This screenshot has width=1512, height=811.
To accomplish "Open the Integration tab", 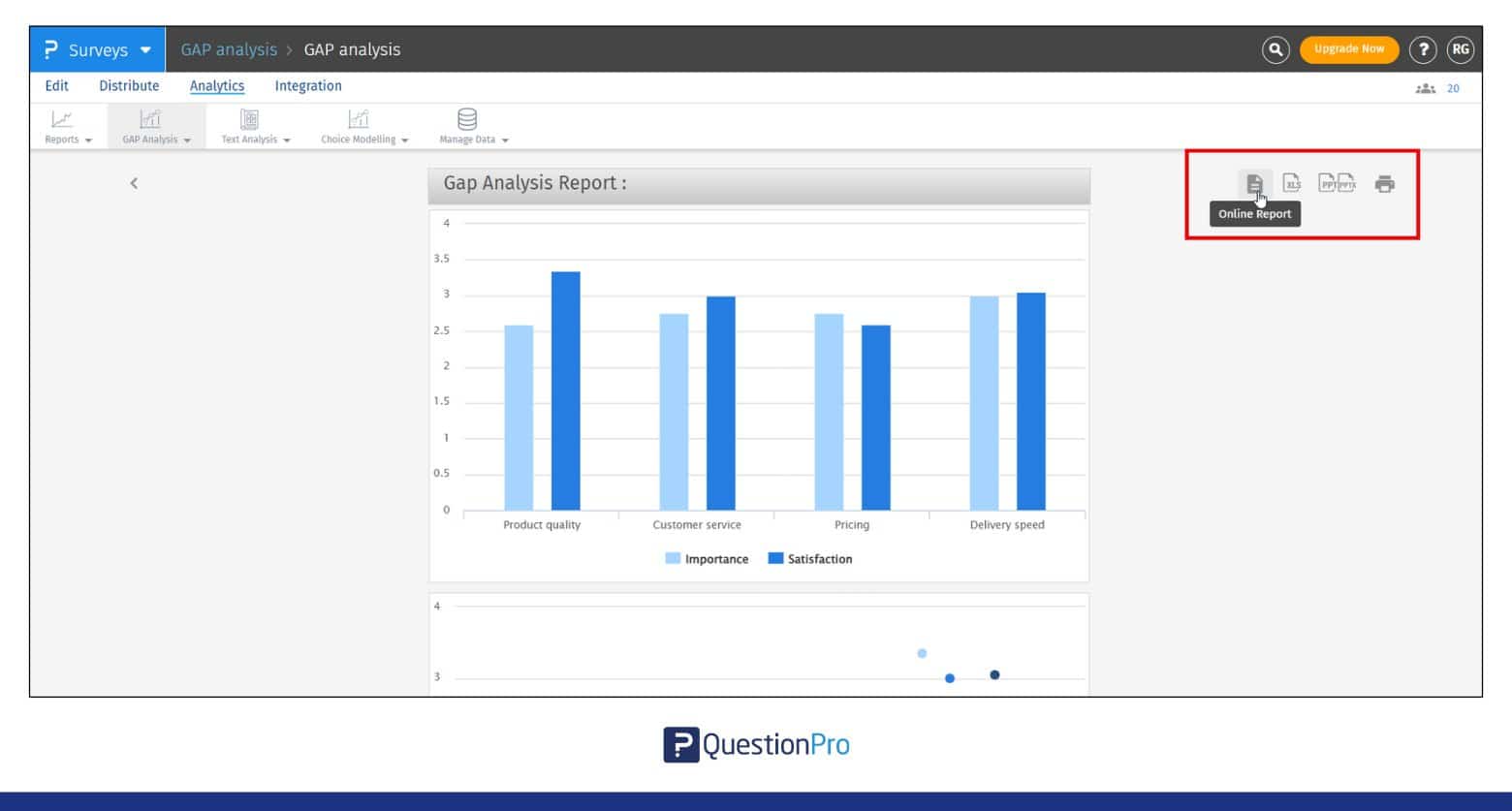I will 307,85.
